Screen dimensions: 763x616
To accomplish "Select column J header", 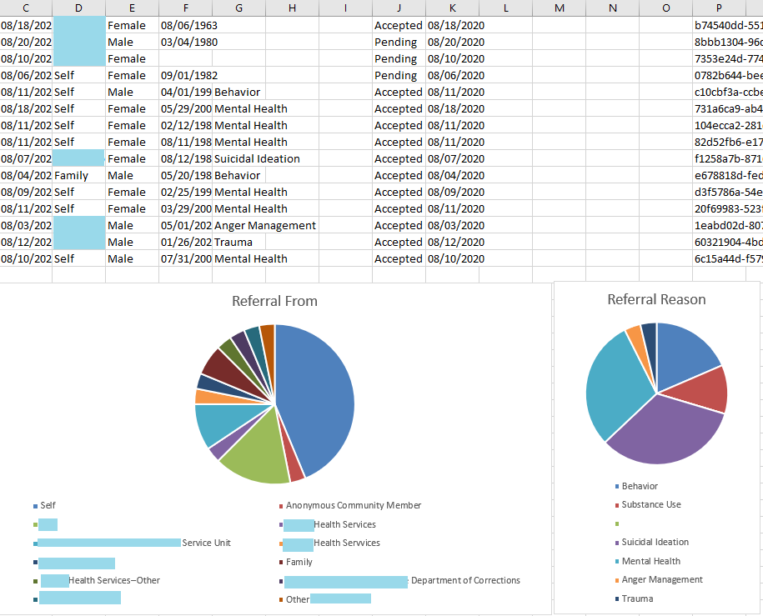I will 398,8.
